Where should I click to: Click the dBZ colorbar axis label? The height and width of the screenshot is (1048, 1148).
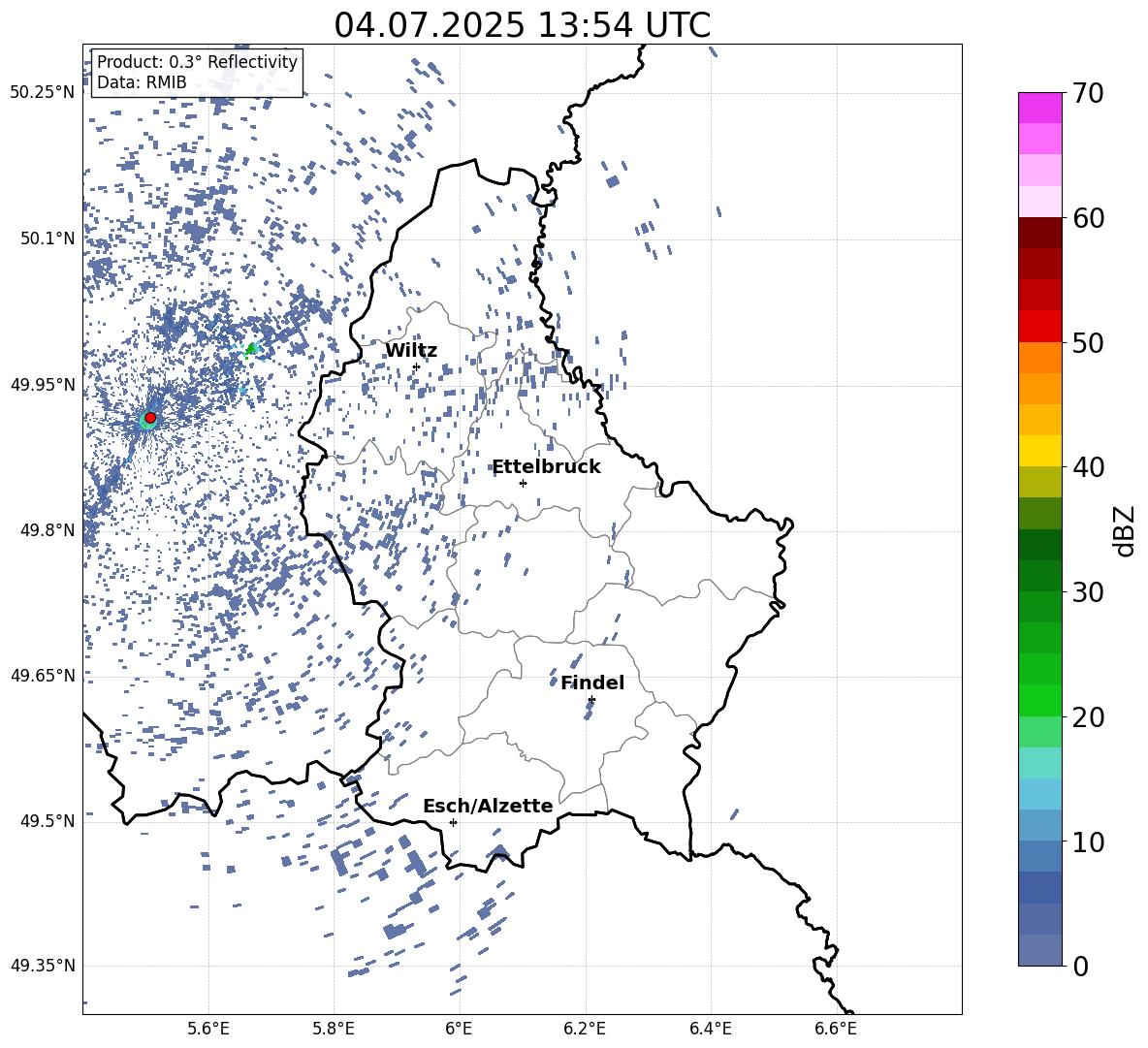[x=1126, y=530]
